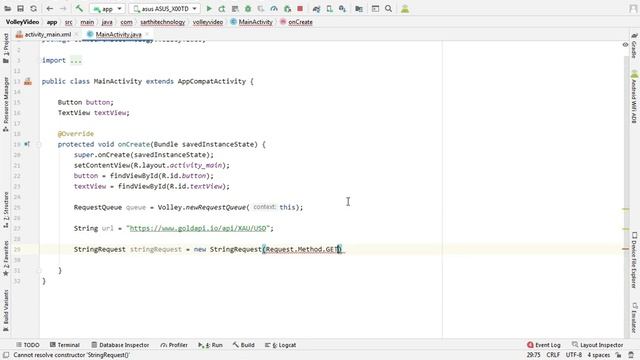Expand the folded import statements
The height and width of the screenshot is (360, 640).
[x=76, y=60]
